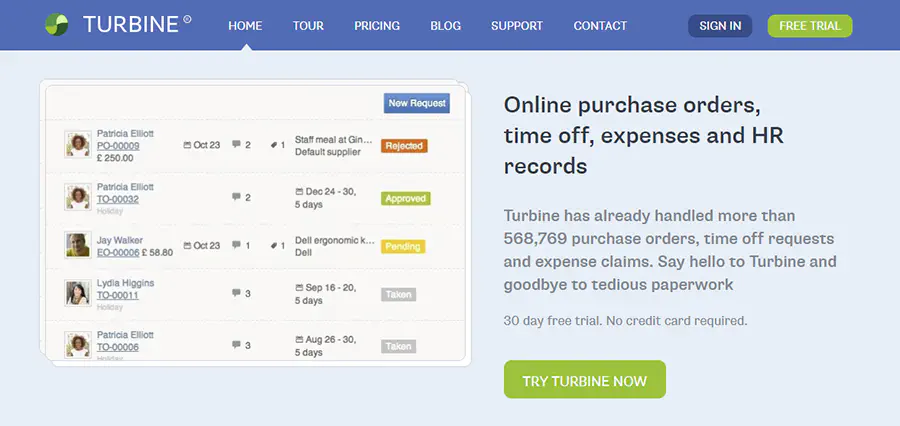The width and height of the screenshot is (900, 426).
Task: Click attachment tag icon in PO-00009 row
Action: (274, 145)
